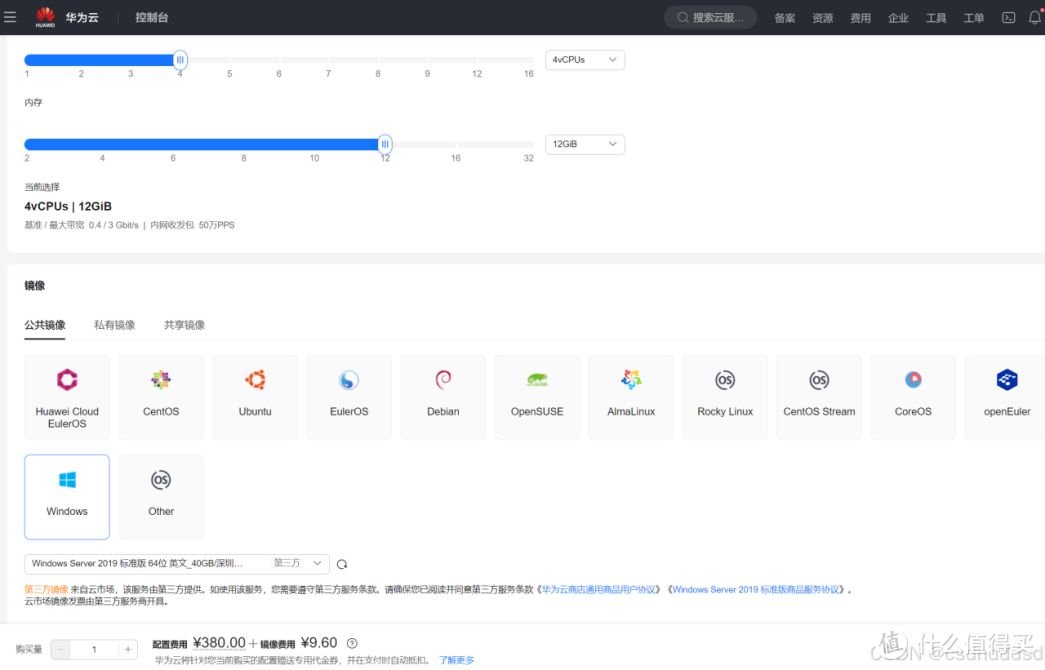Select the Rocky Linux option
Image resolution: width=1045 pixels, height=670 pixels.
(725, 396)
